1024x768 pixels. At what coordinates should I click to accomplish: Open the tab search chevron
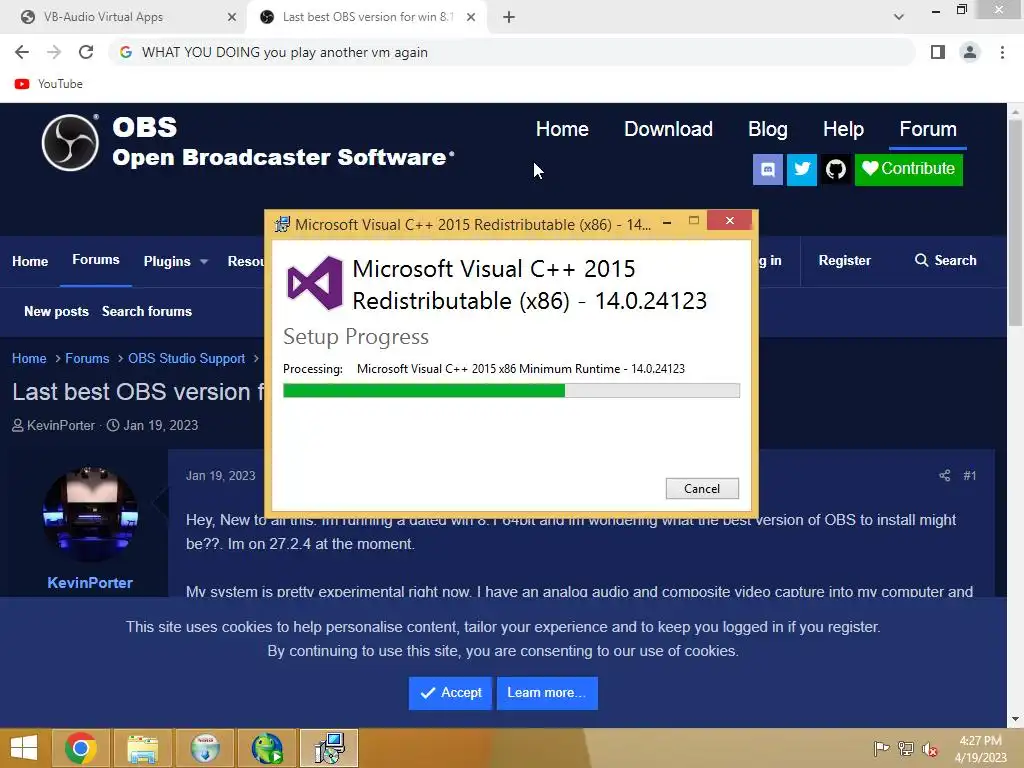coord(899,17)
